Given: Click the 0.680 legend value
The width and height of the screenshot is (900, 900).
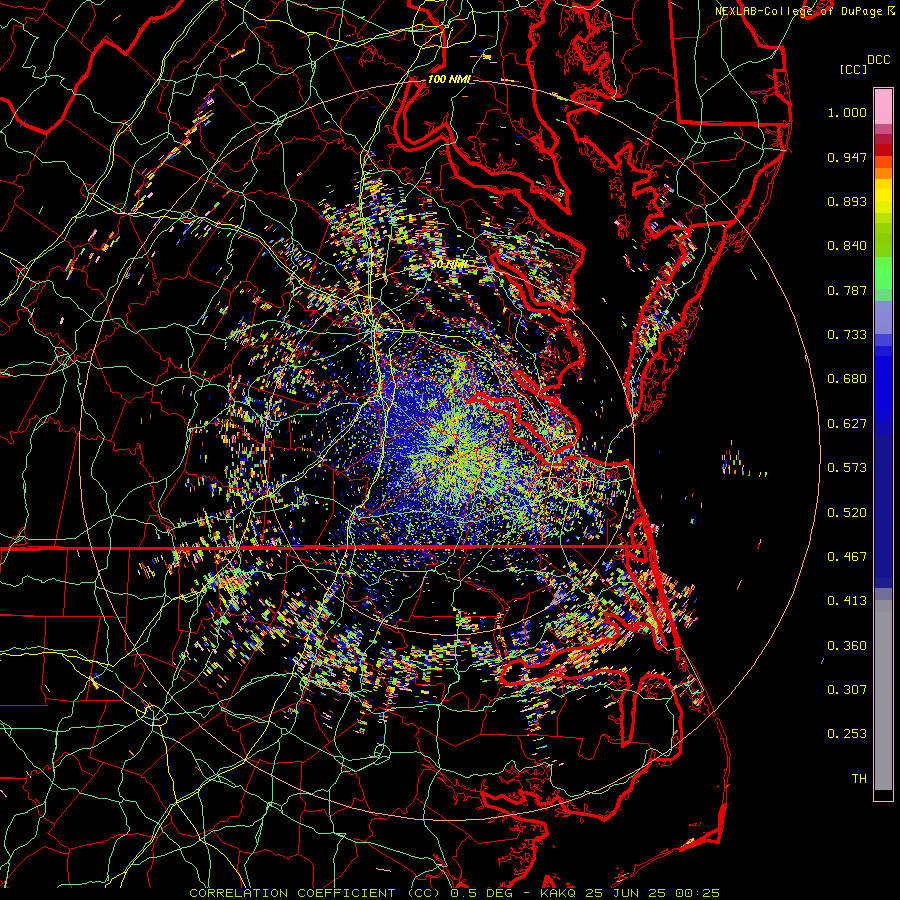Looking at the screenshot, I should tap(847, 379).
